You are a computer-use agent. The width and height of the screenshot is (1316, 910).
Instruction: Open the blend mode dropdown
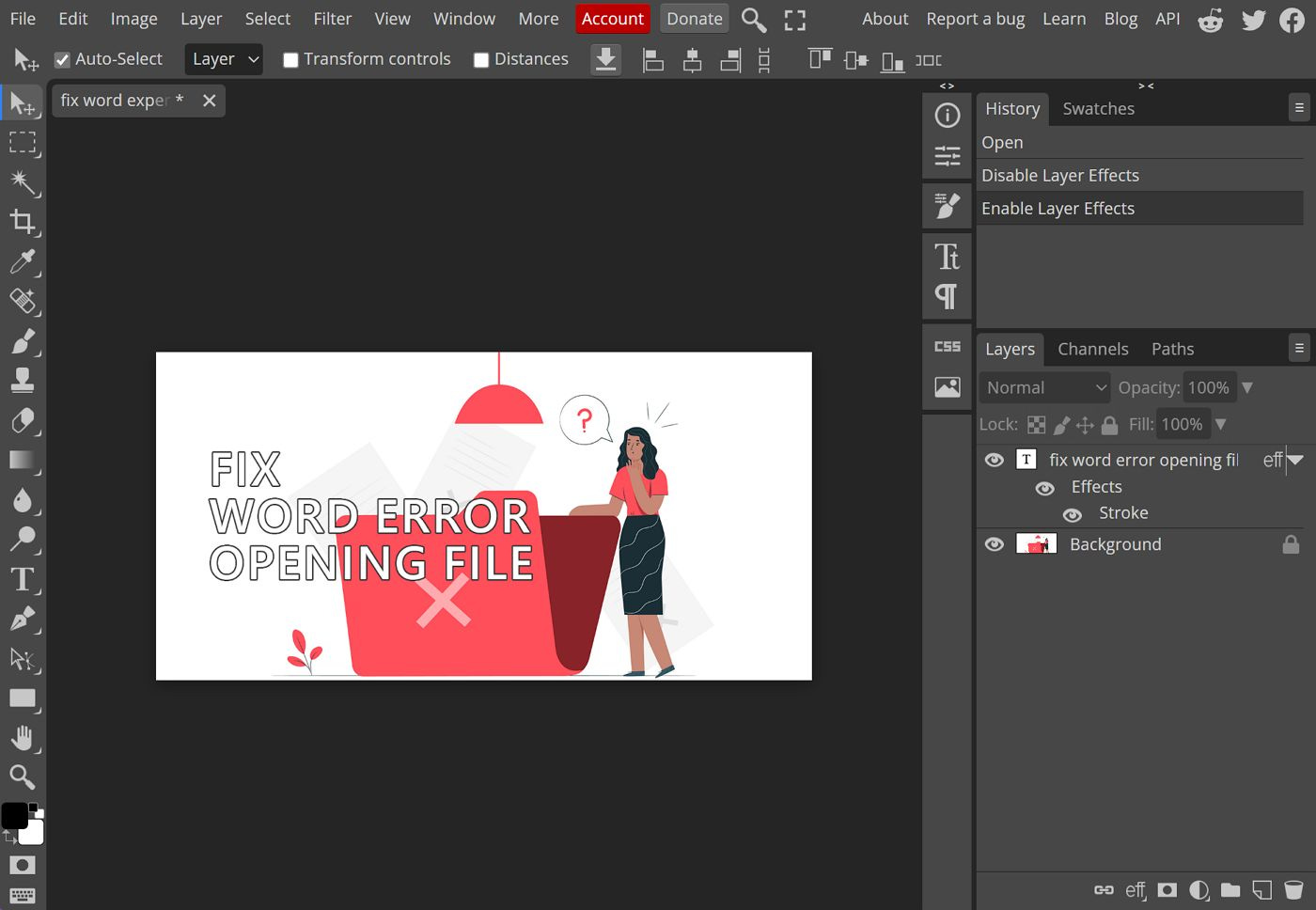(1043, 387)
